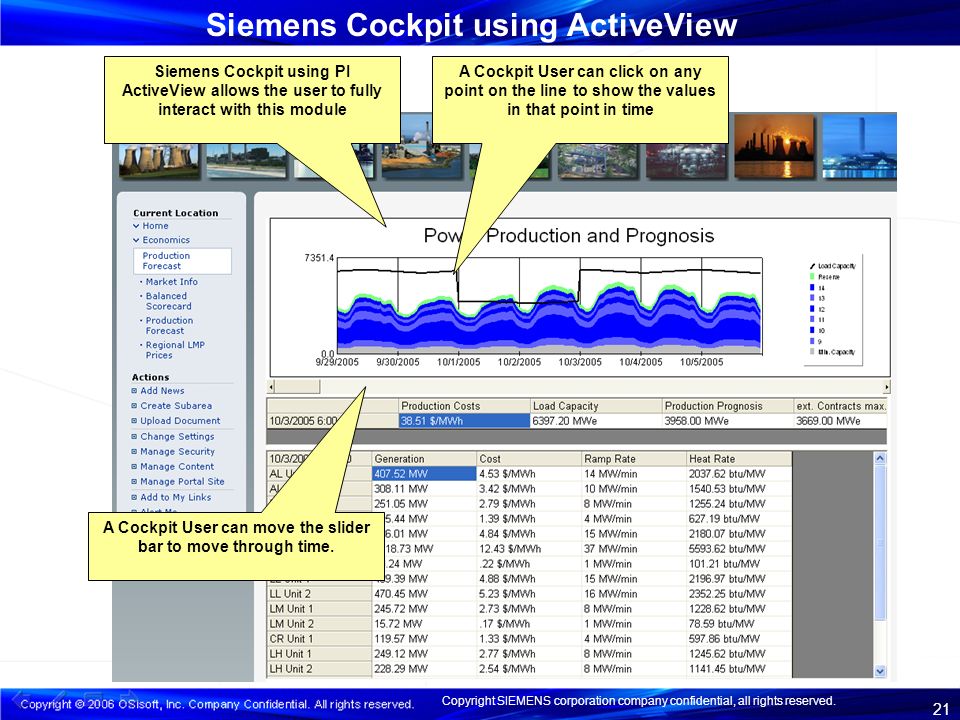The width and height of the screenshot is (960, 720).
Task: Click the gray Min. Capacity legend swatch
Action: click(x=812, y=351)
